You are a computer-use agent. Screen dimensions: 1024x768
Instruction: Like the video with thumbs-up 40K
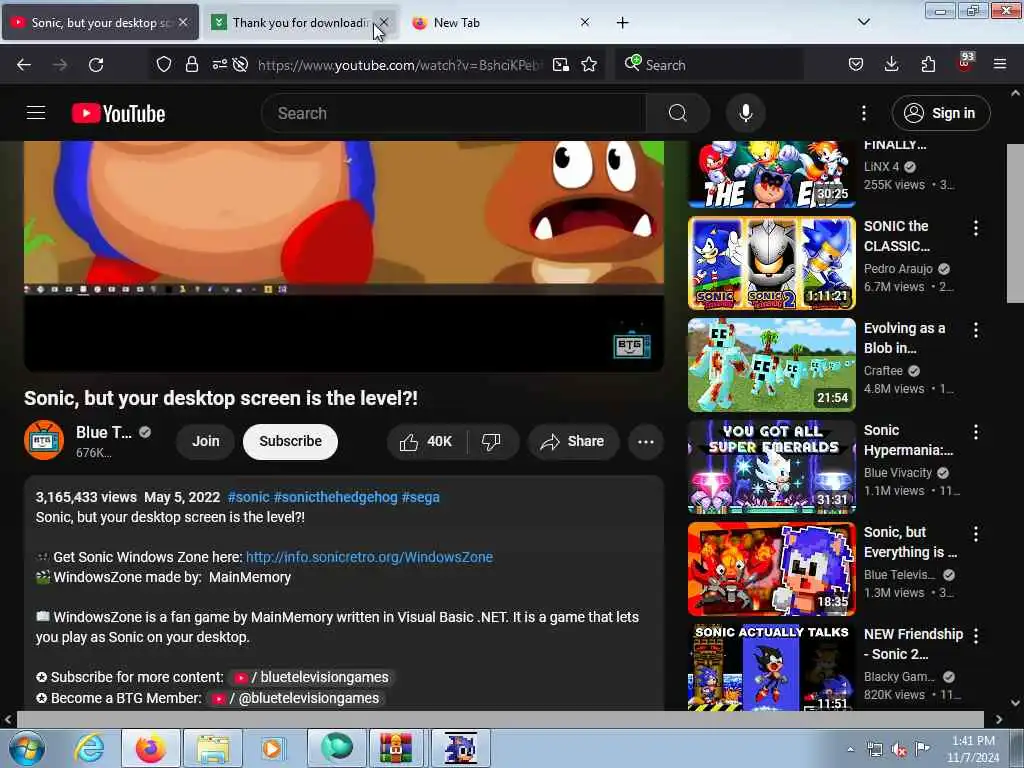point(427,441)
